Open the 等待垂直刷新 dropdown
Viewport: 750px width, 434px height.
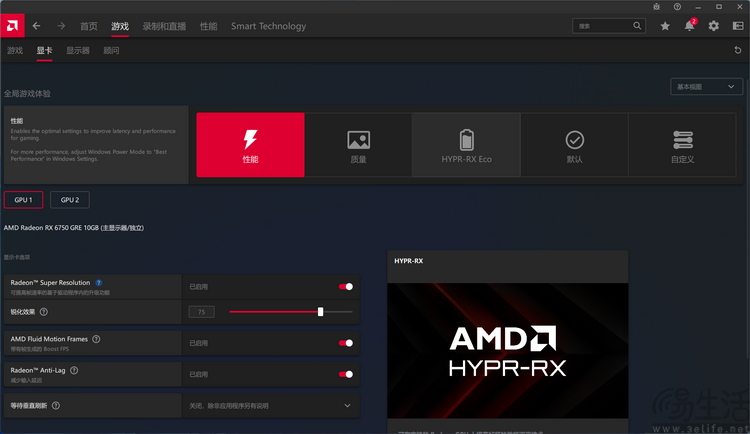[270, 406]
